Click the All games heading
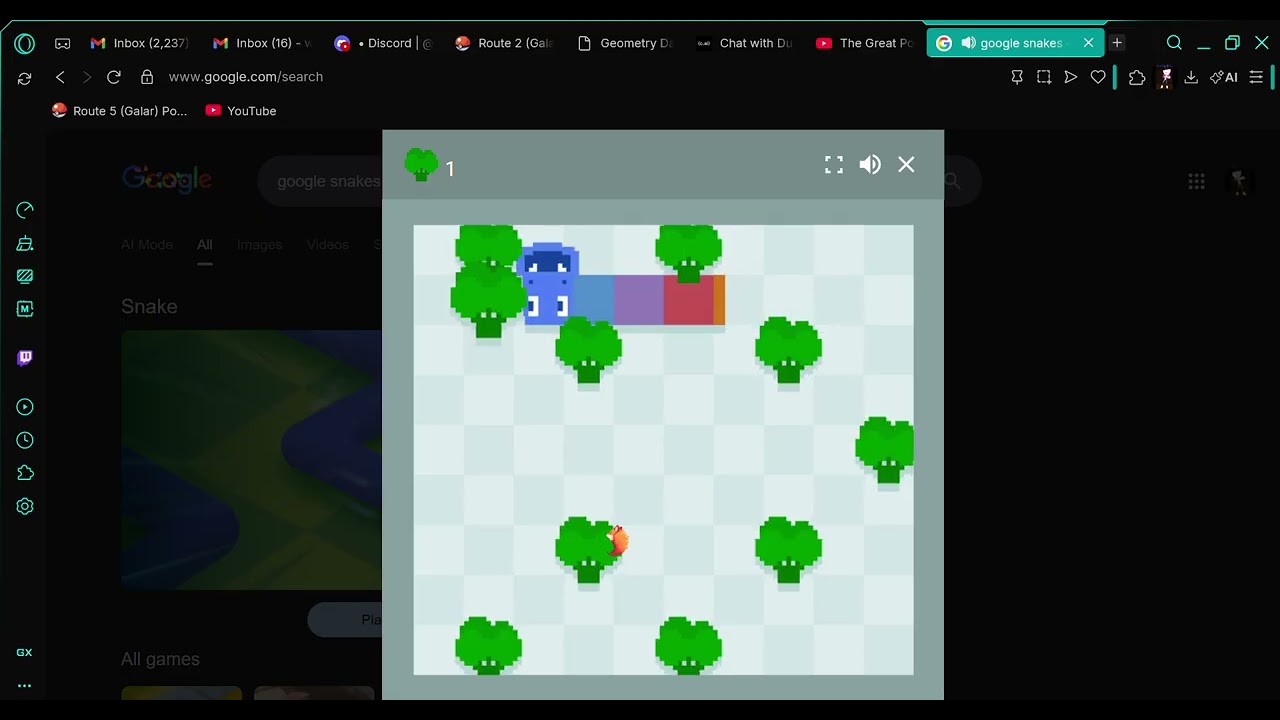1280x720 pixels. coord(160,659)
